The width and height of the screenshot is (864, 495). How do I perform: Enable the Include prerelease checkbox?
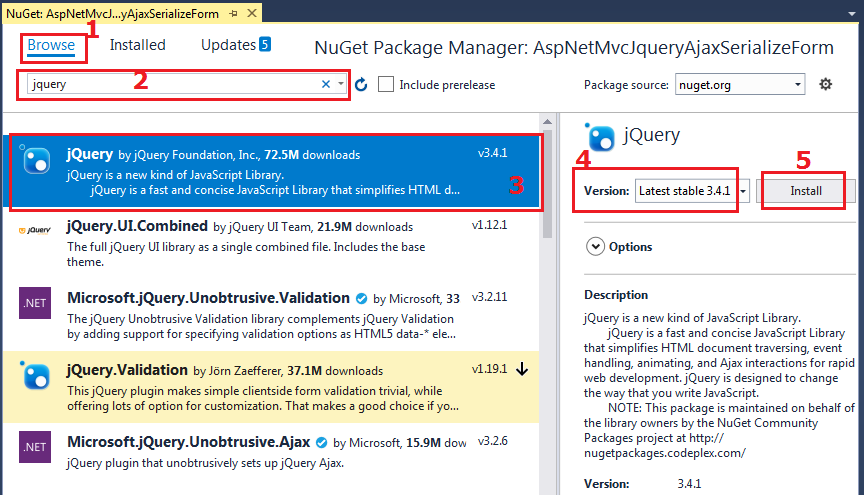pos(387,85)
